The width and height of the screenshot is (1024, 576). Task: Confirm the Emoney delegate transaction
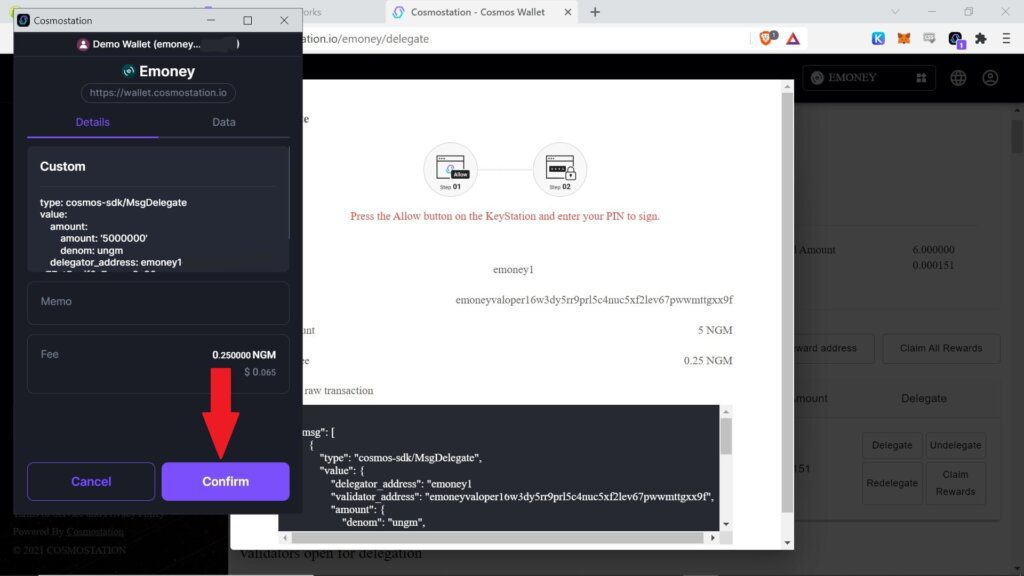(x=225, y=481)
